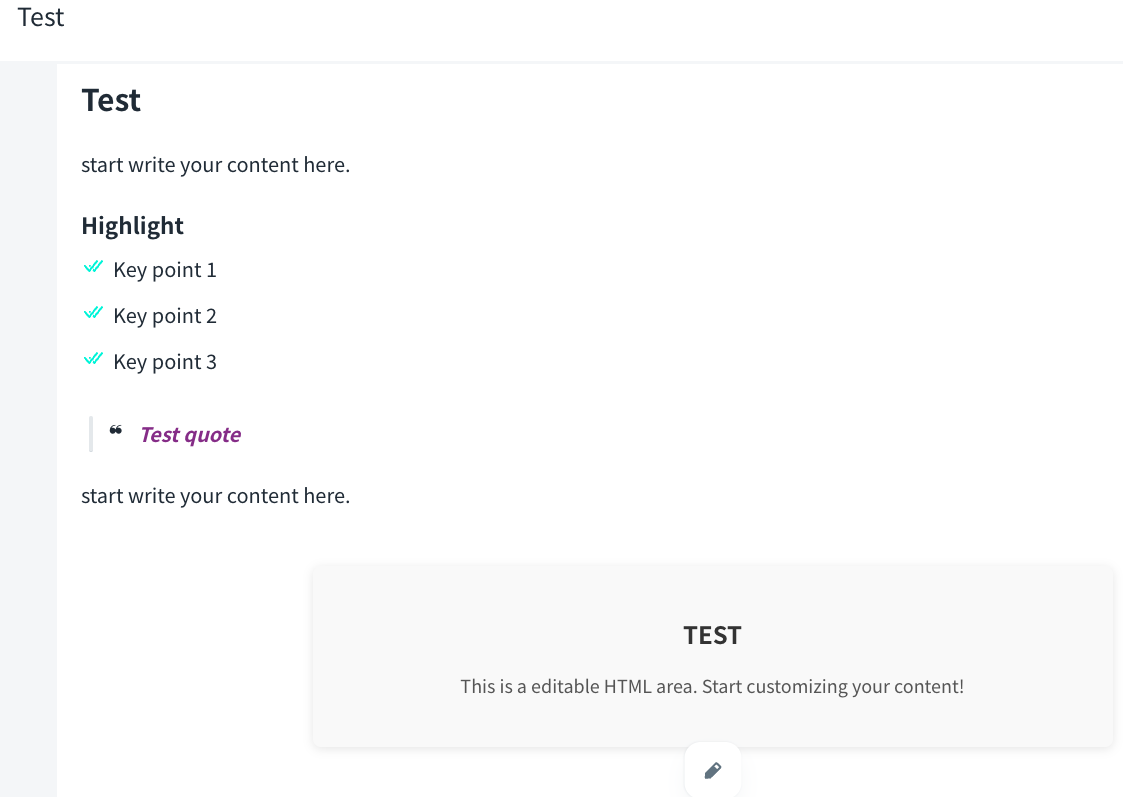The image size is (1123, 797).
Task: Click the first start write your content paragraph
Action: (215, 165)
